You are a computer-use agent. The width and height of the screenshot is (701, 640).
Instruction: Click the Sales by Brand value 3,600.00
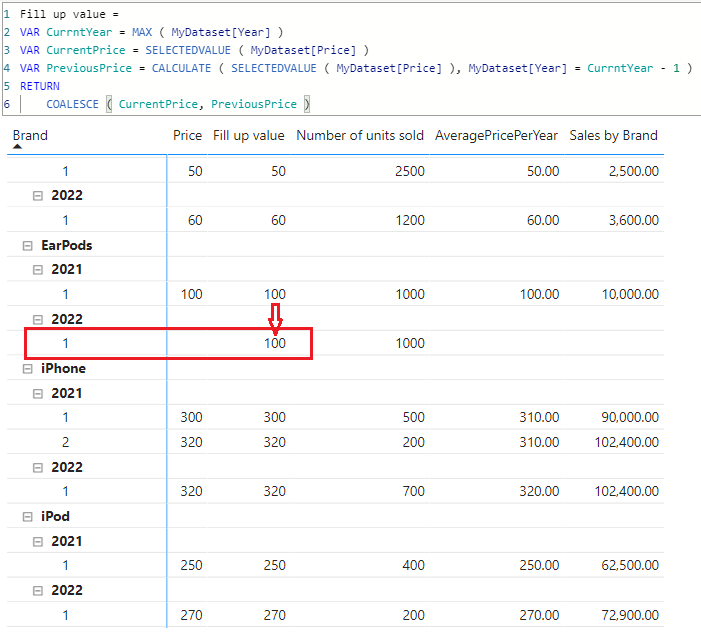coord(634,220)
